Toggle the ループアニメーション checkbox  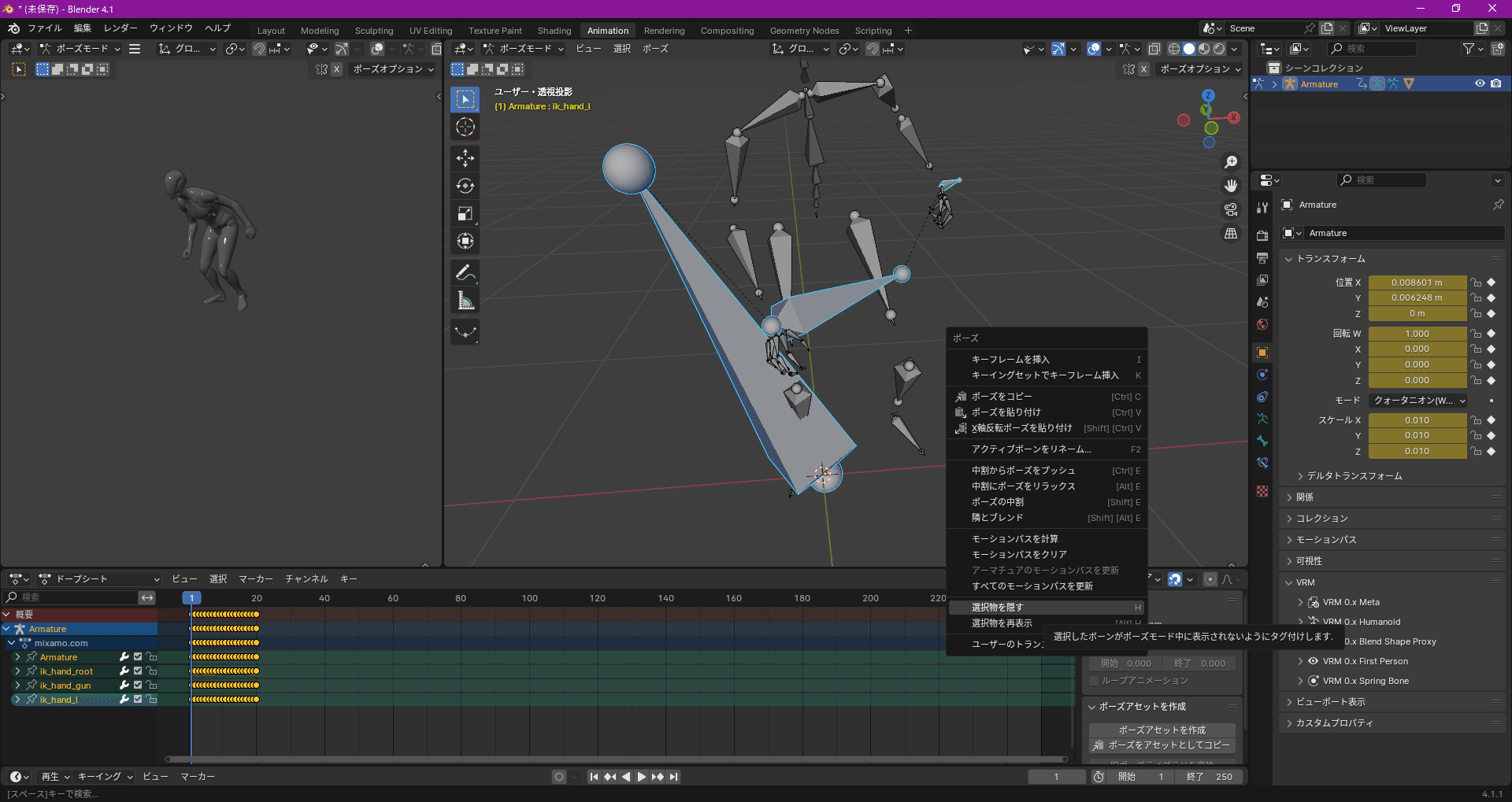1094,681
